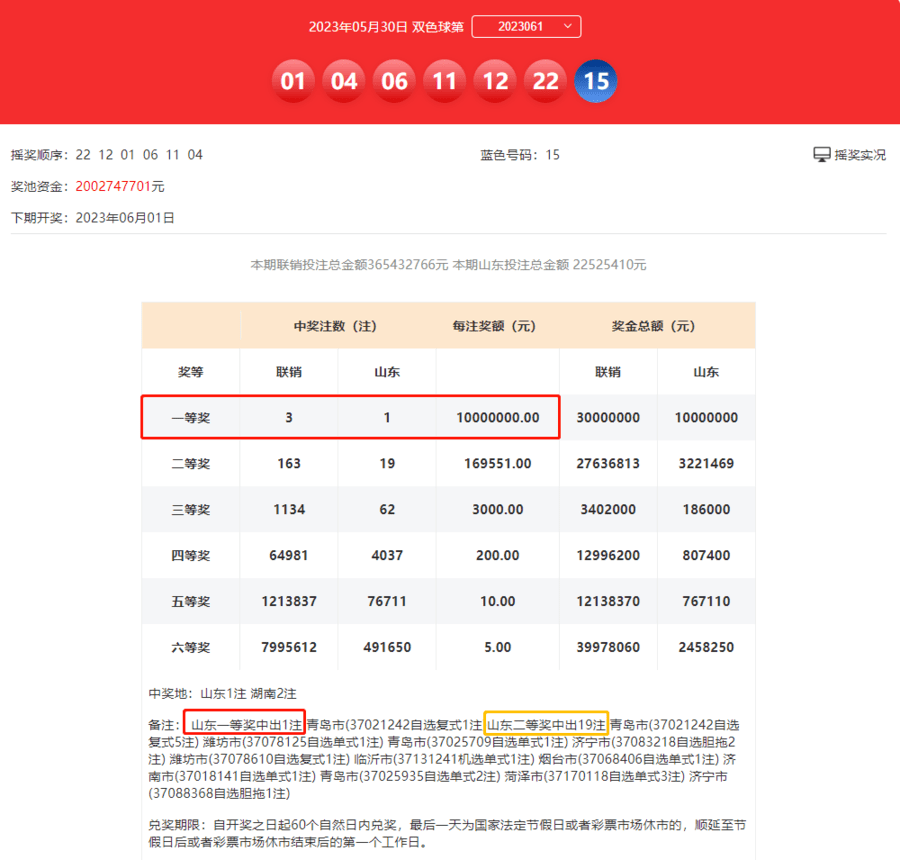Open the 2023061 draw period dropdown
900x860 pixels.
526,26
